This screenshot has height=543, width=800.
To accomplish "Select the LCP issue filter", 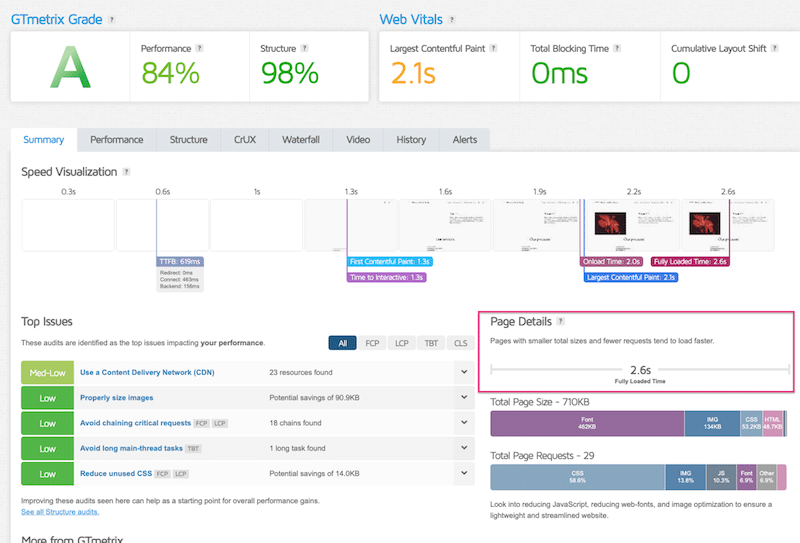I will coord(402,343).
